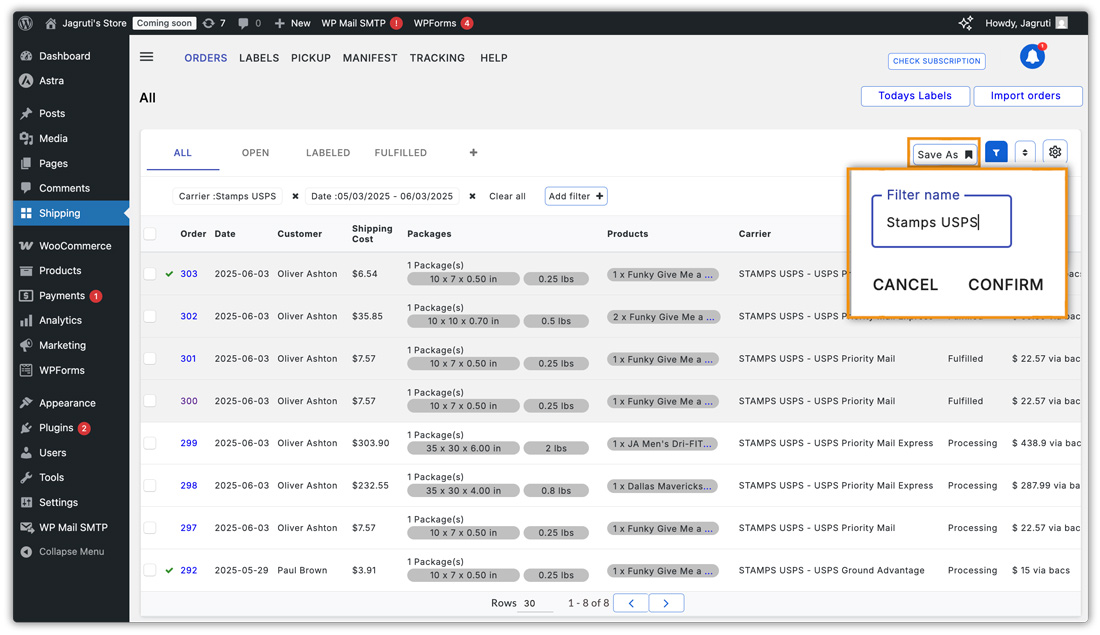The image size is (1100, 635).
Task: Toggle the select-all orders checkbox
Action: [150, 234]
